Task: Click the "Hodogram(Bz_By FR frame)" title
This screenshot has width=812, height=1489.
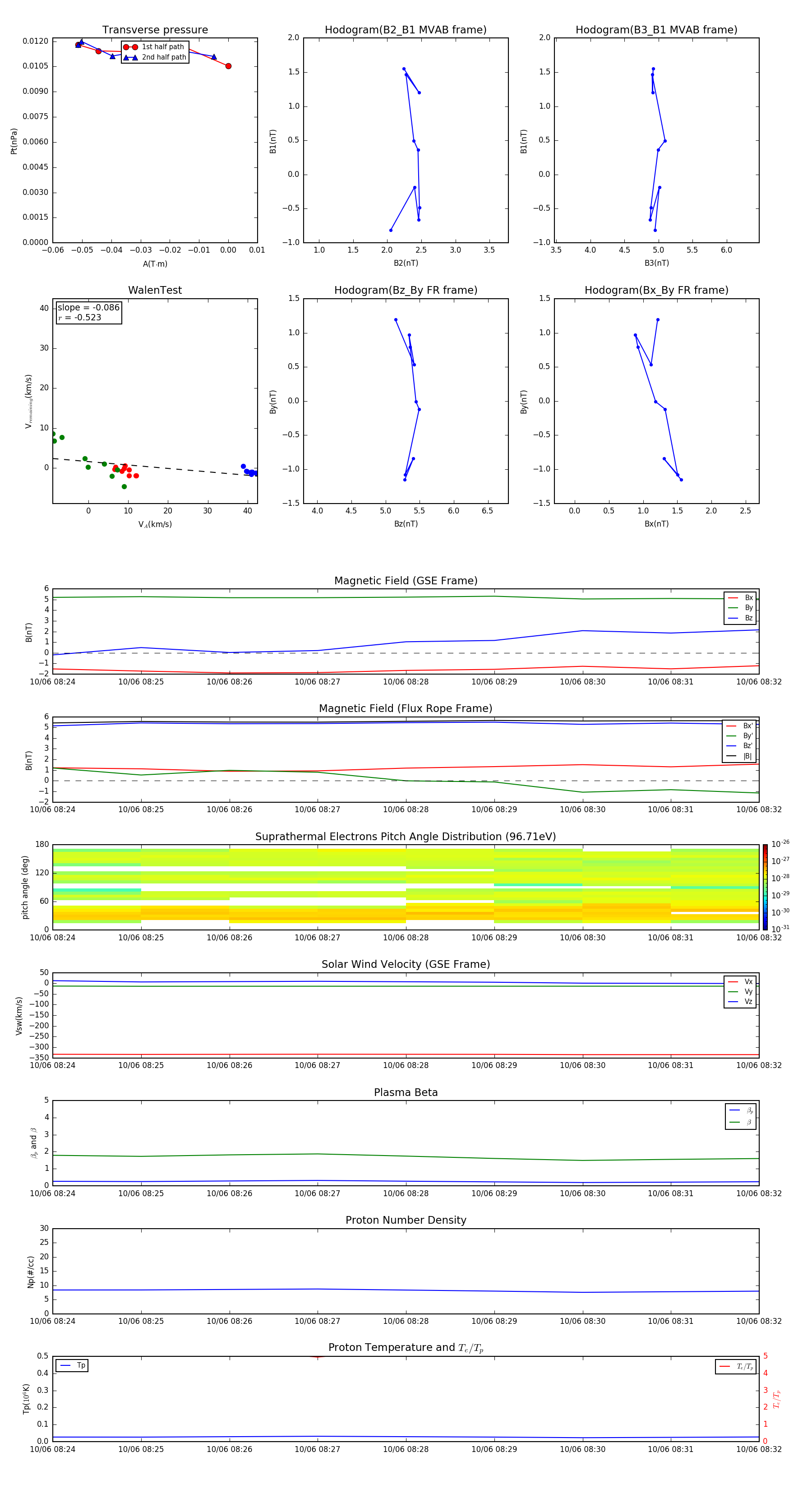Action: [406, 290]
